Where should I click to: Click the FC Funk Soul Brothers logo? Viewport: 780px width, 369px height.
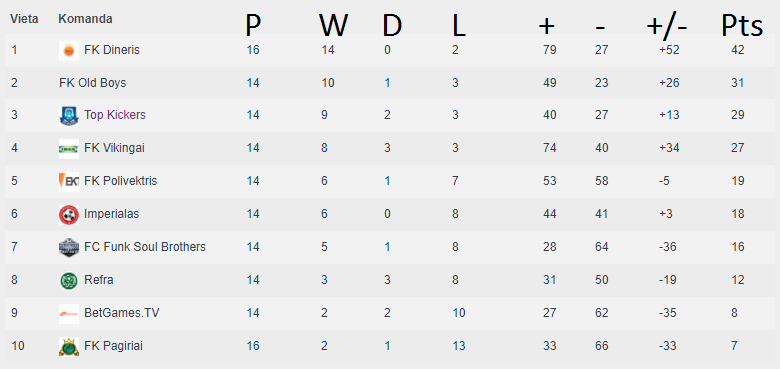tap(69, 247)
